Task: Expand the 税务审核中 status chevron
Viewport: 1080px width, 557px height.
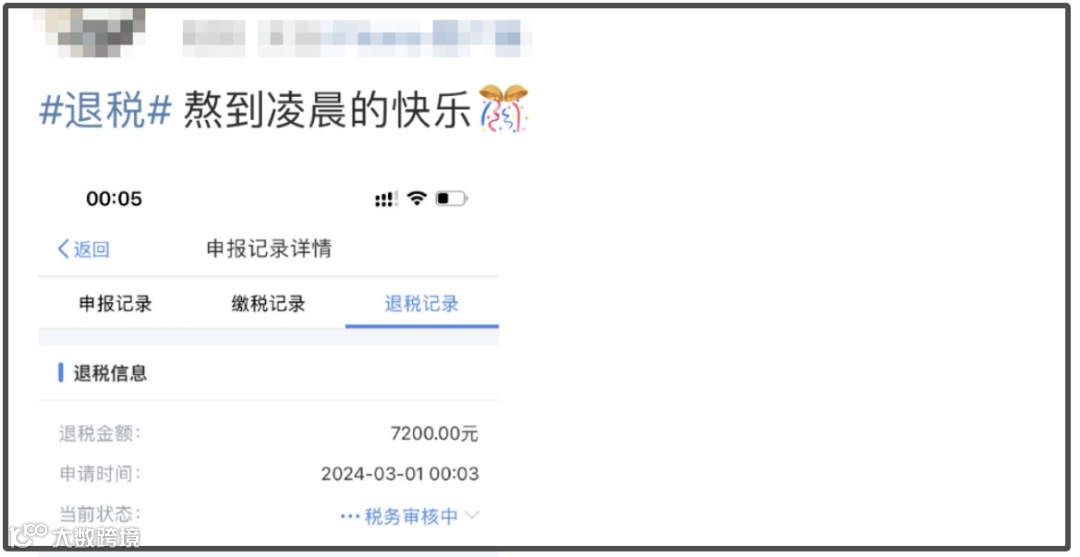Action: pyautogui.click(x=472, y=515)
